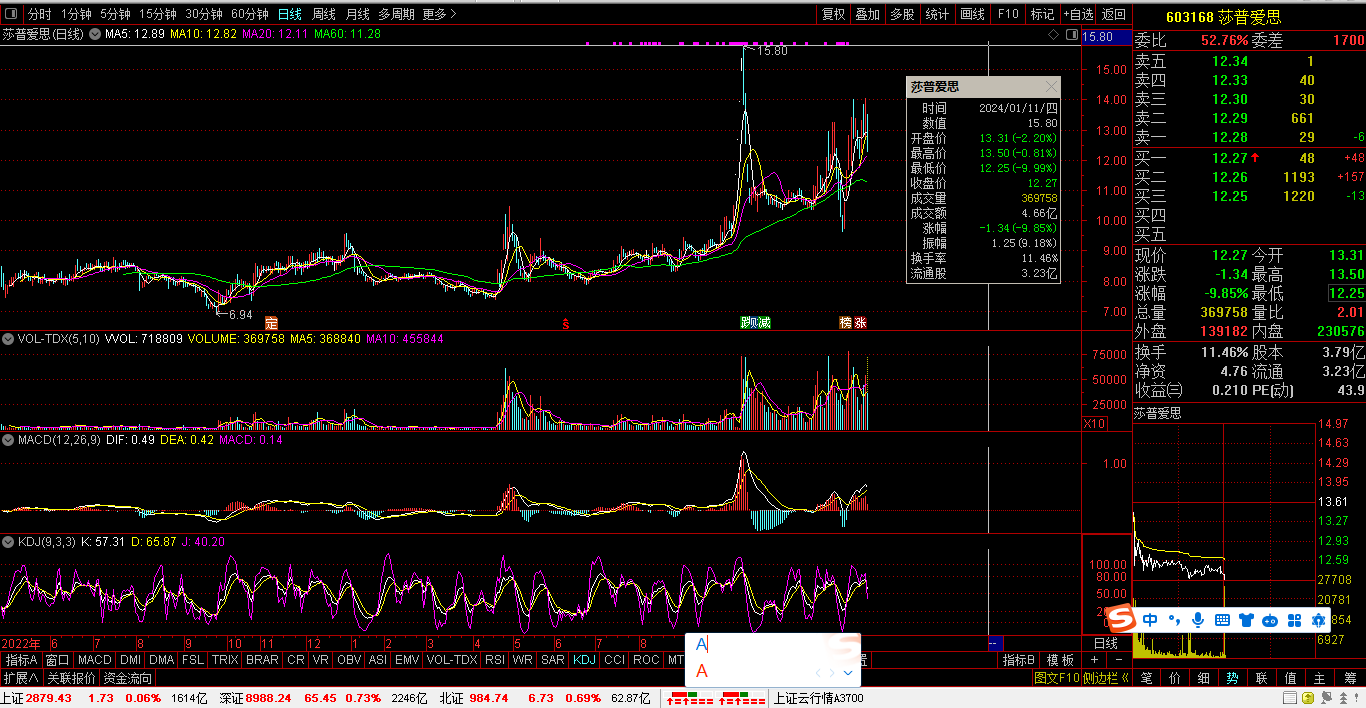The height and width of the screenshot is (708, 1366).
Task: Click the 多股 multi-stock button
Action: [903, 14]
